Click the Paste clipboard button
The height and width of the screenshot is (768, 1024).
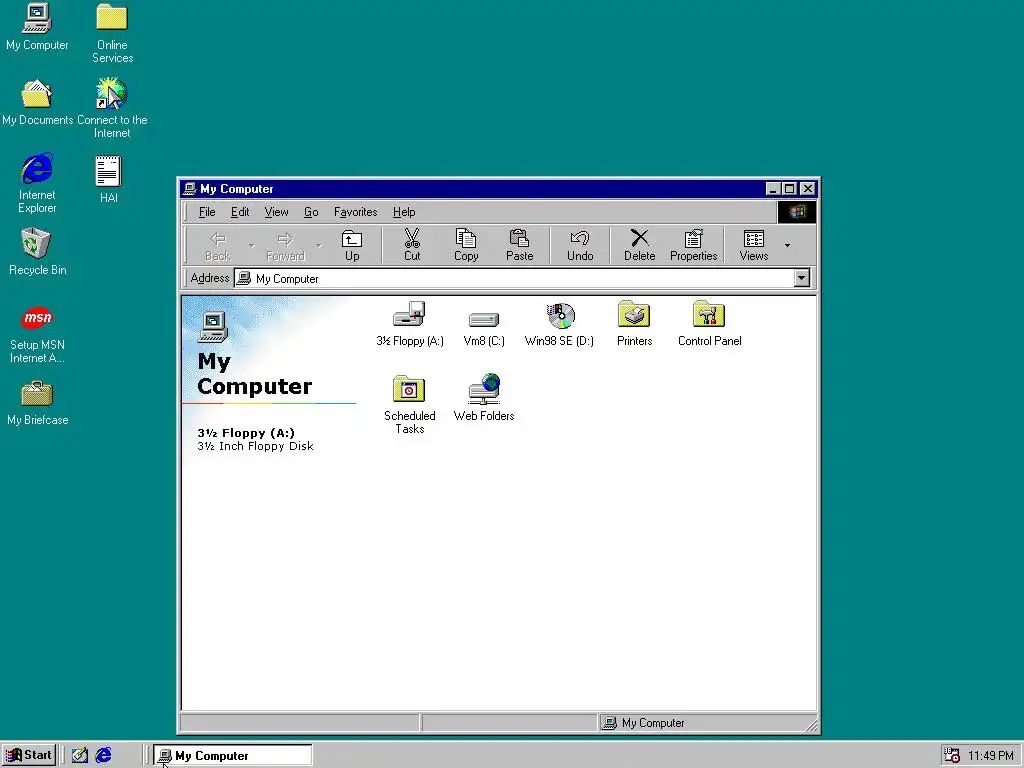[520, 246]
